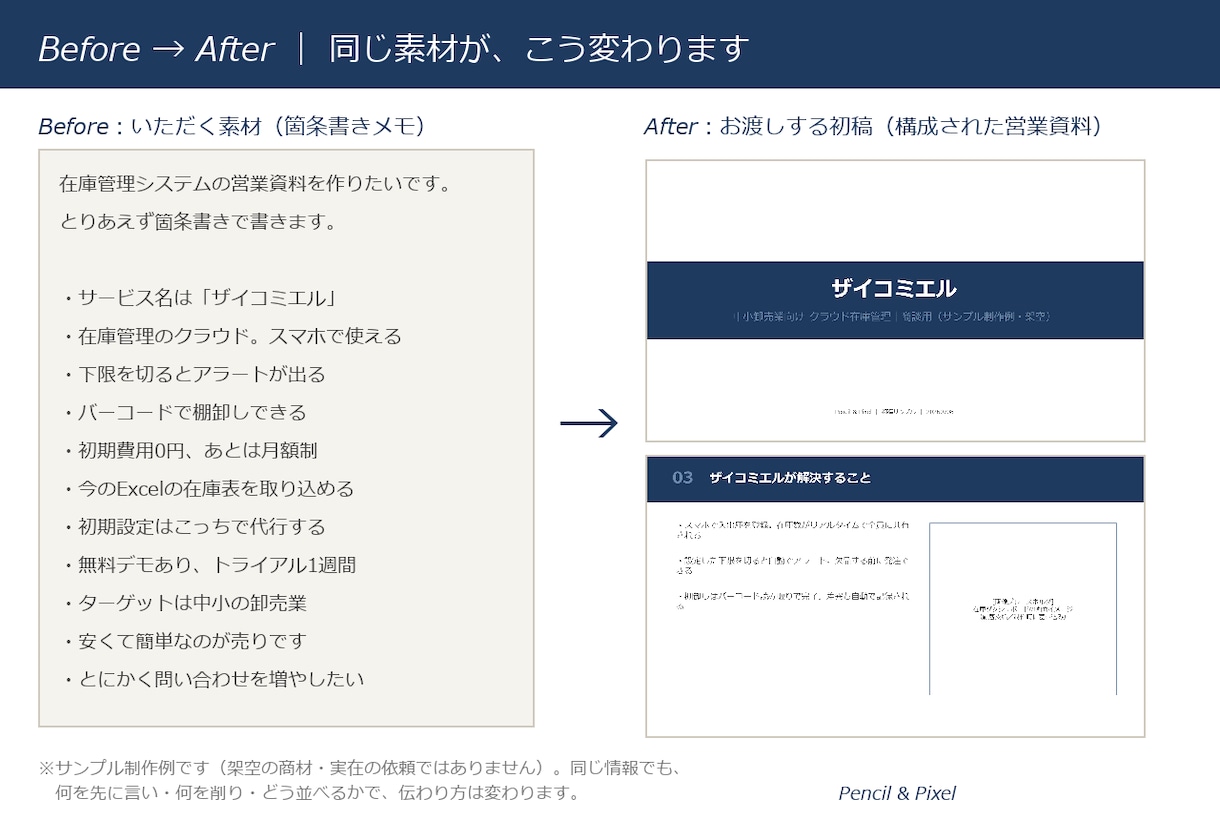Click the bullet '下限を切るとアラートが出る'
The height and width of the screenshot is (820, 1220).
(193, 374)
